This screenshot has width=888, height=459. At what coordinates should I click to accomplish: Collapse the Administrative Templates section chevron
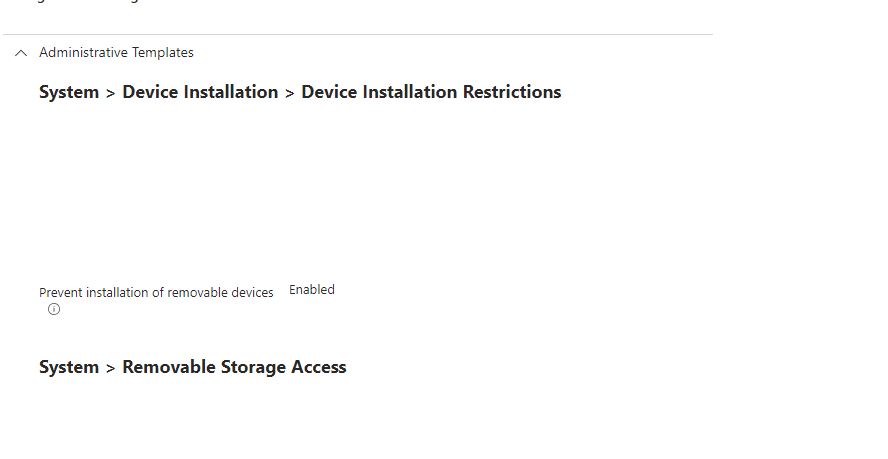[x=21, y=53]
